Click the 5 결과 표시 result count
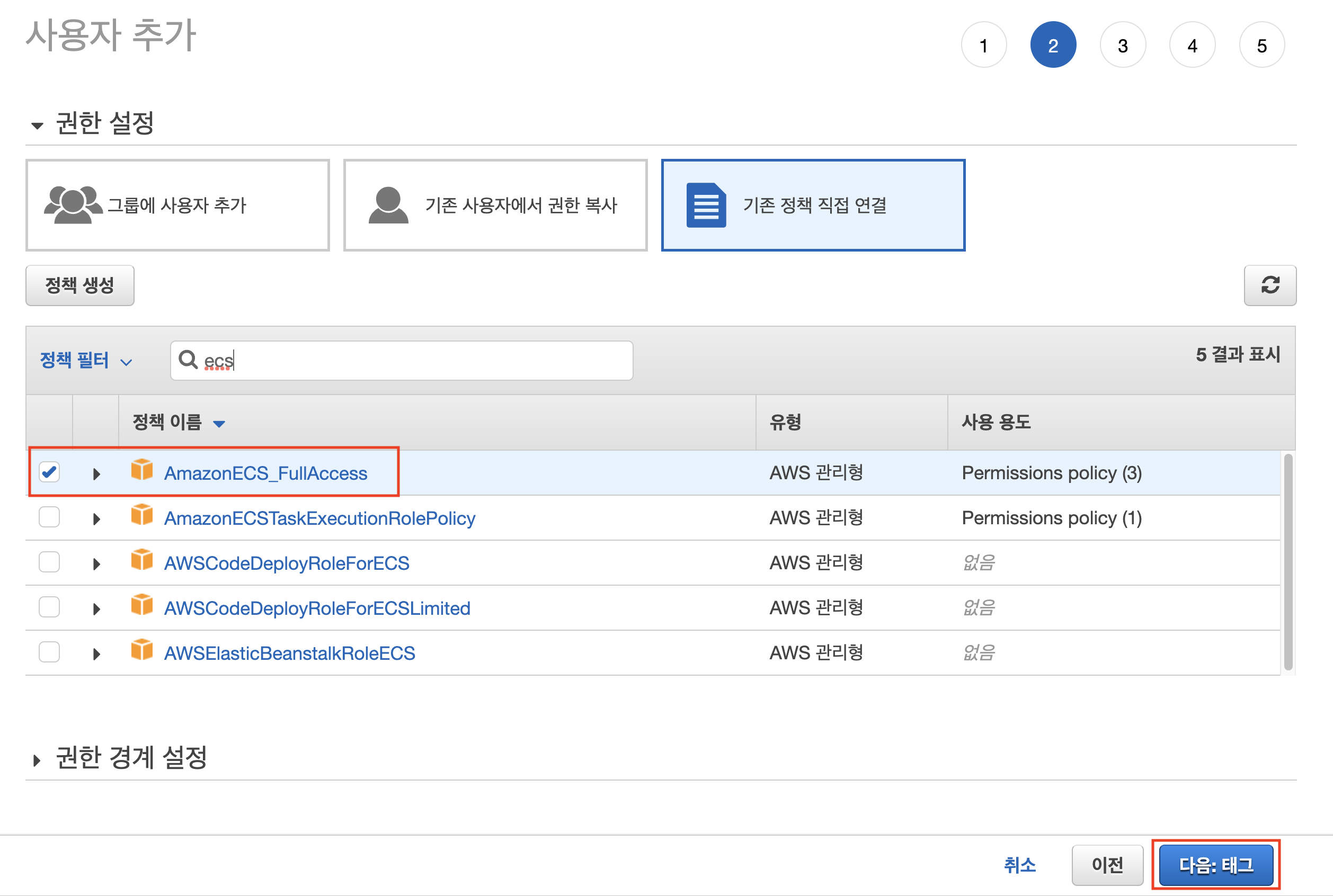Image resolution: width=1333 pixels, height=896 pixels. click(1238, 354)
